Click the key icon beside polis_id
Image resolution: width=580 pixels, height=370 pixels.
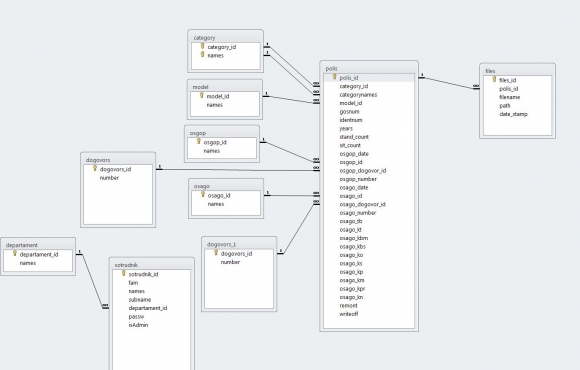click(334, 77)
